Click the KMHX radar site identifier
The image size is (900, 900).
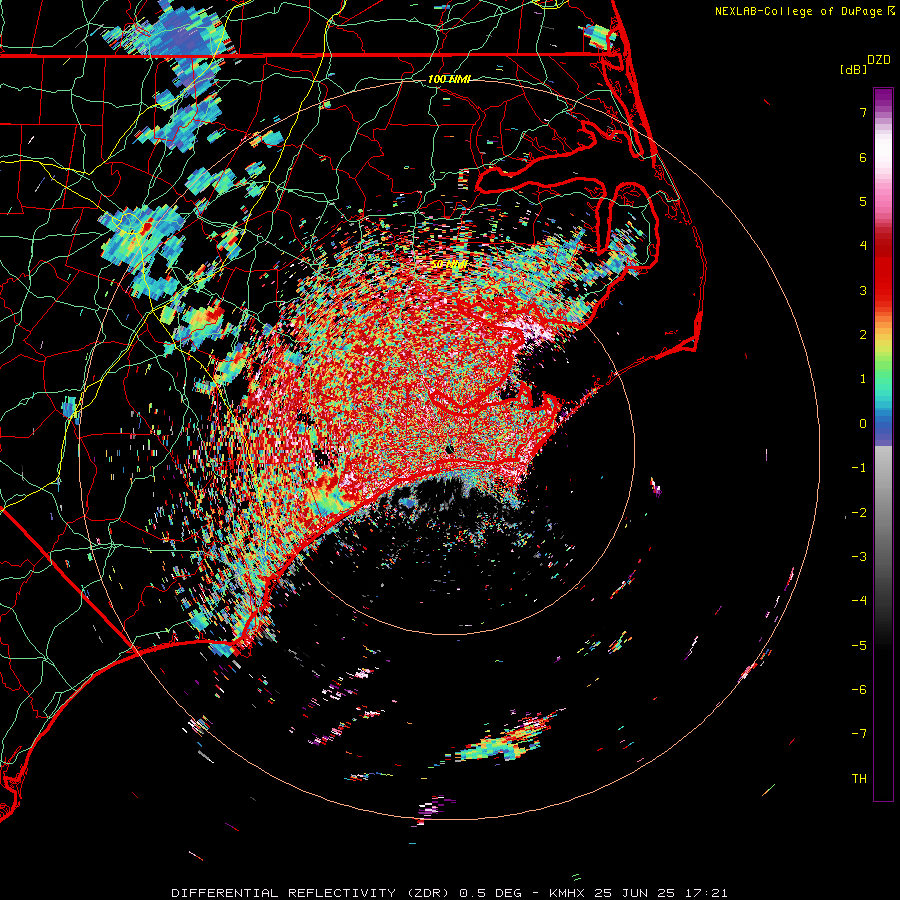point(567,893)
